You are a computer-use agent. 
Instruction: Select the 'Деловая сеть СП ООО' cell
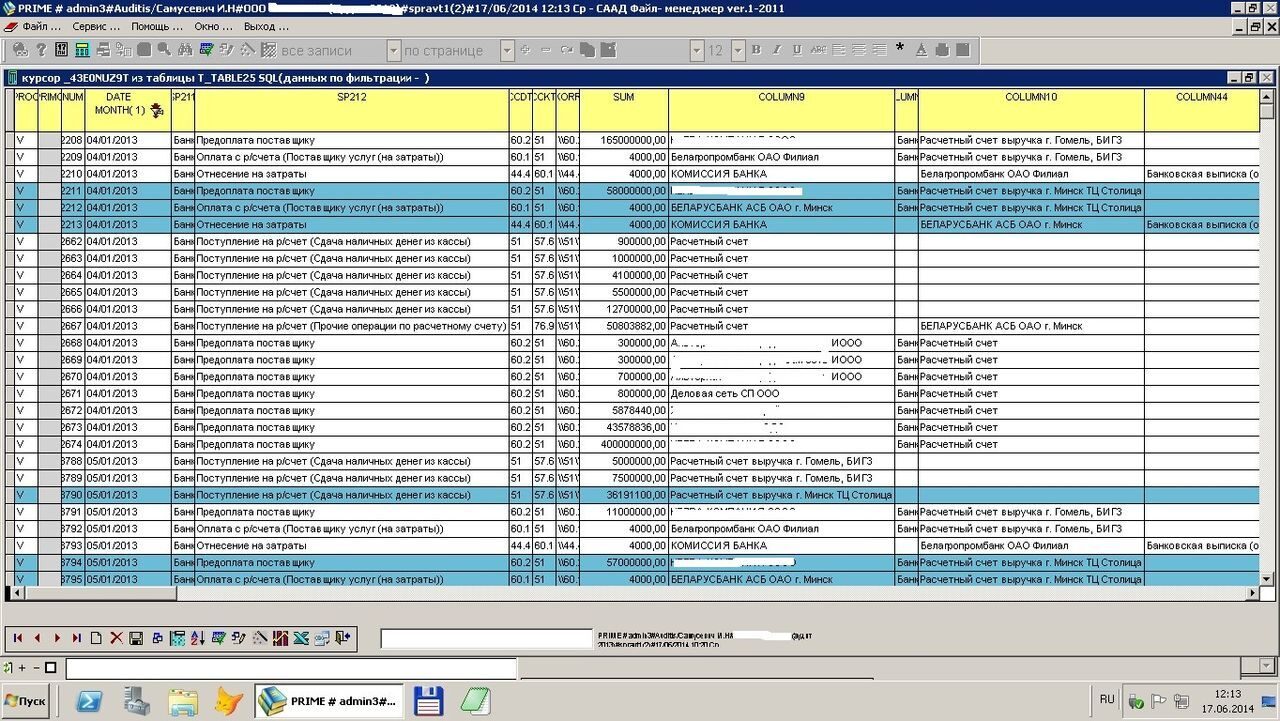coord(782,394)
